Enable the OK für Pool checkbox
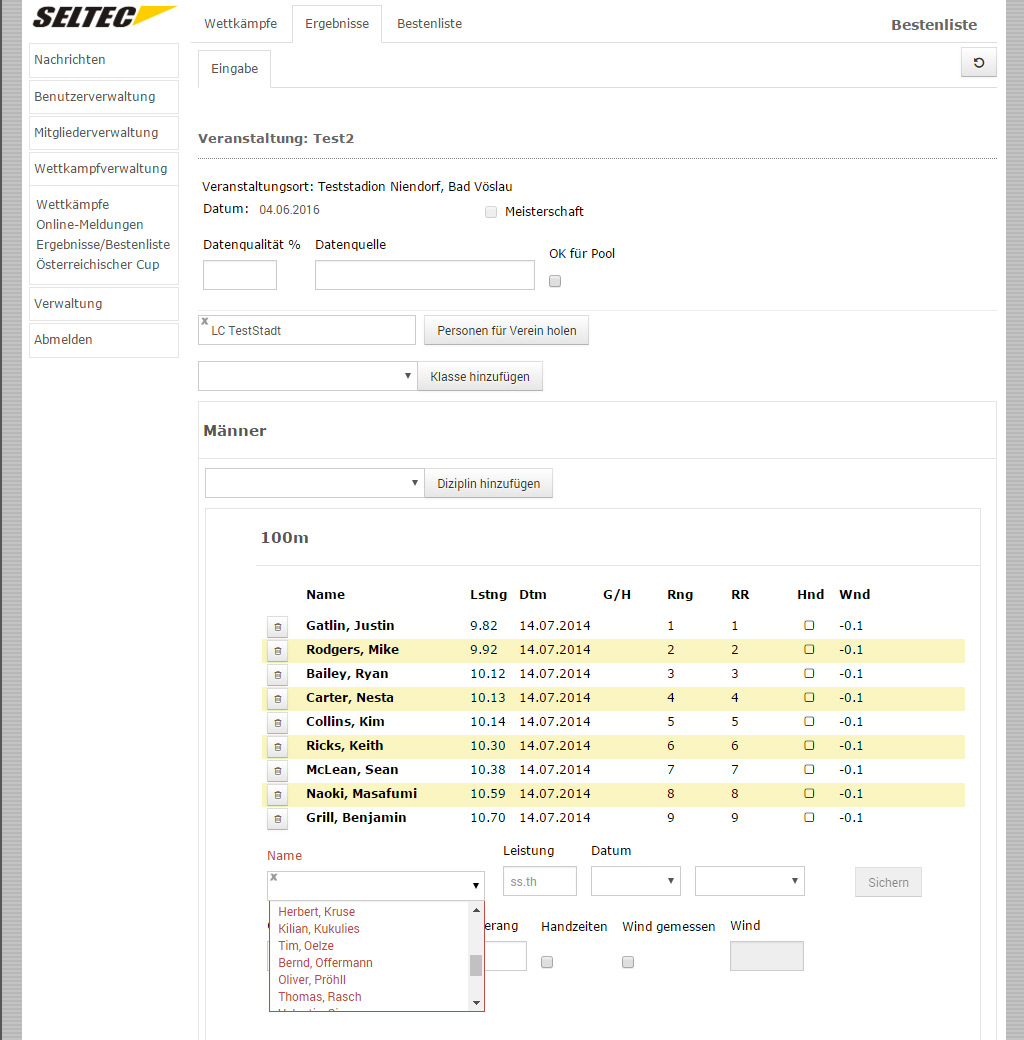 [555, 281]
